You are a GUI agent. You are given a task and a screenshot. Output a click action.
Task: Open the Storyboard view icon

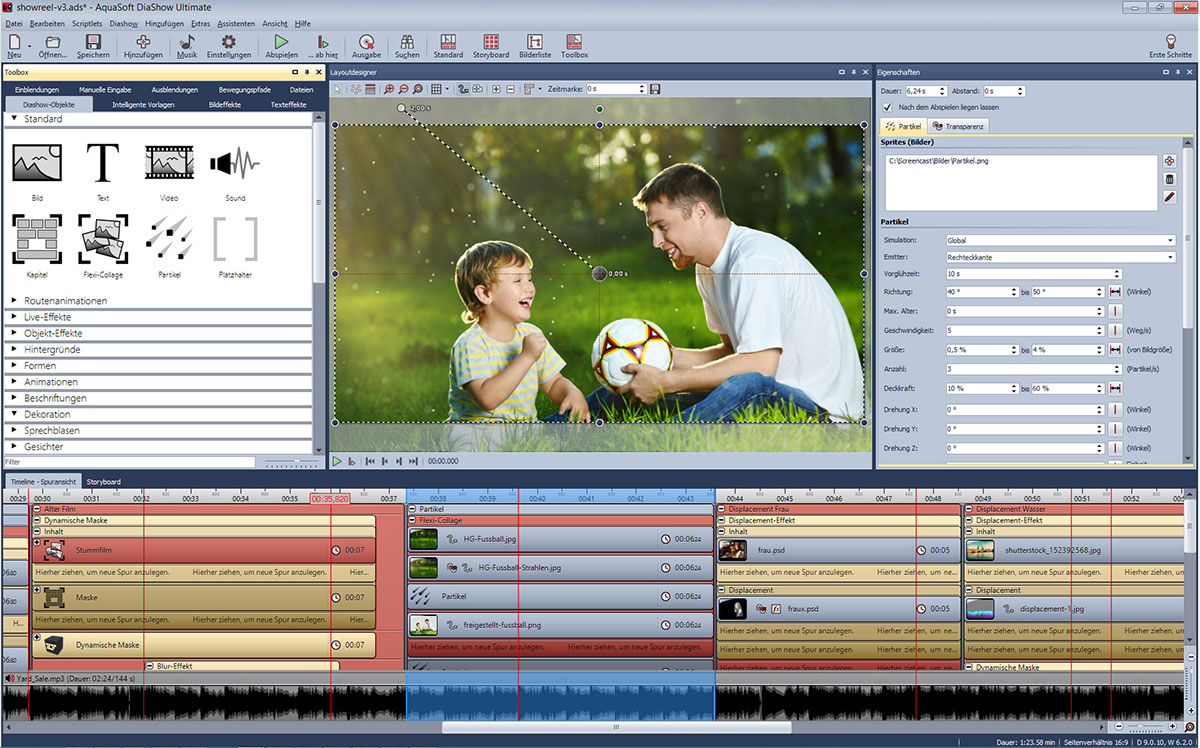tap(491, 43)
